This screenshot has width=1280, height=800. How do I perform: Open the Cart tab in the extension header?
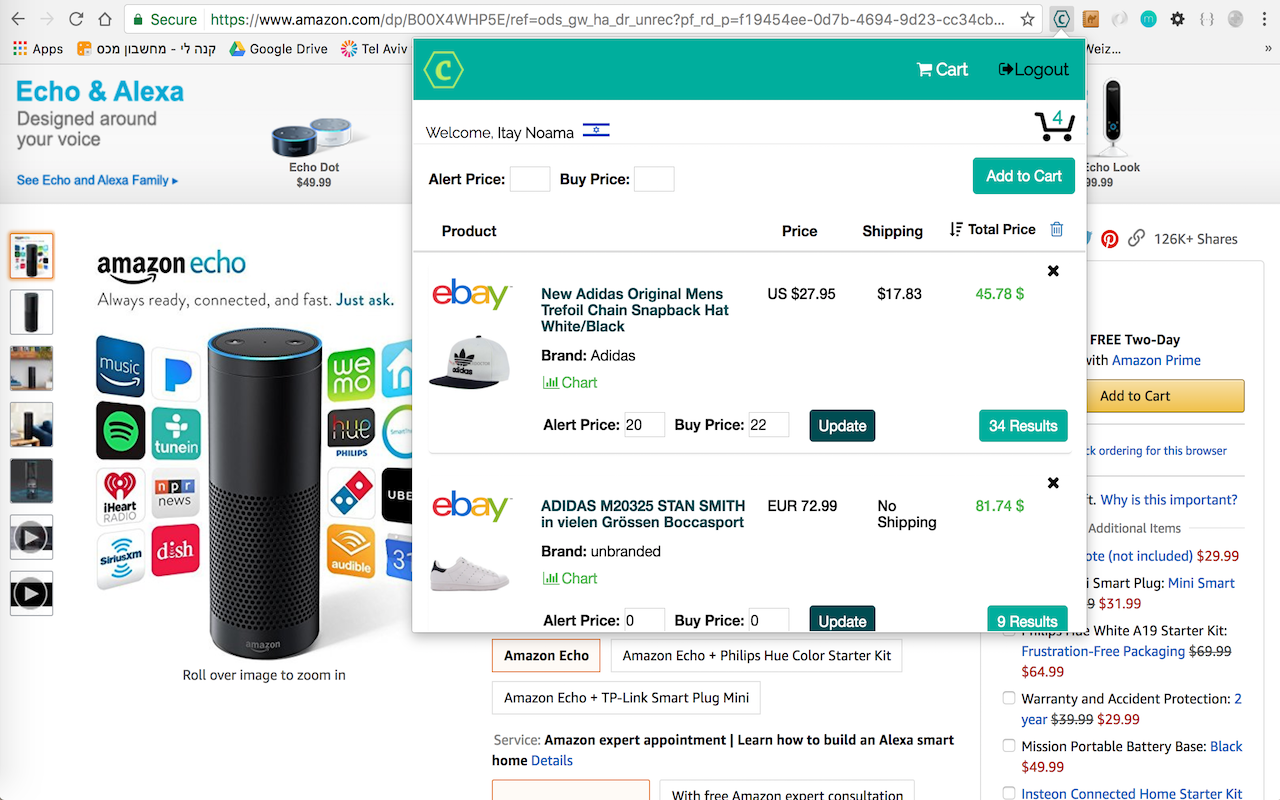pos(942,69)
